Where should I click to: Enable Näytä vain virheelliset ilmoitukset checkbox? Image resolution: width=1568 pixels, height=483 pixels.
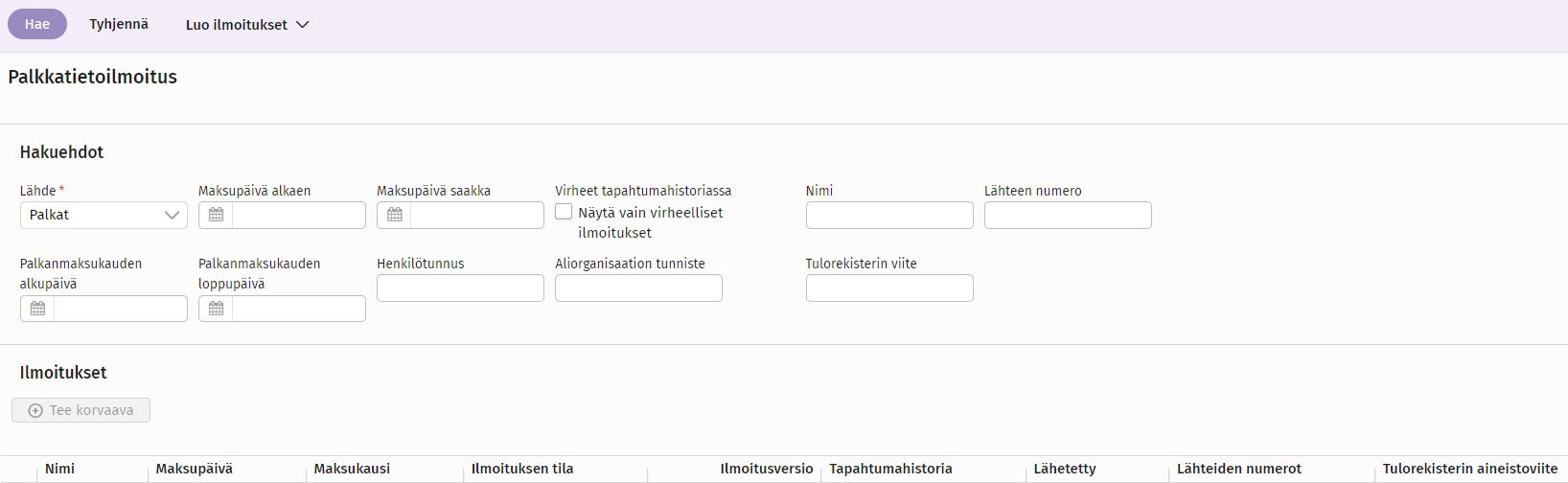pos(564,212)
